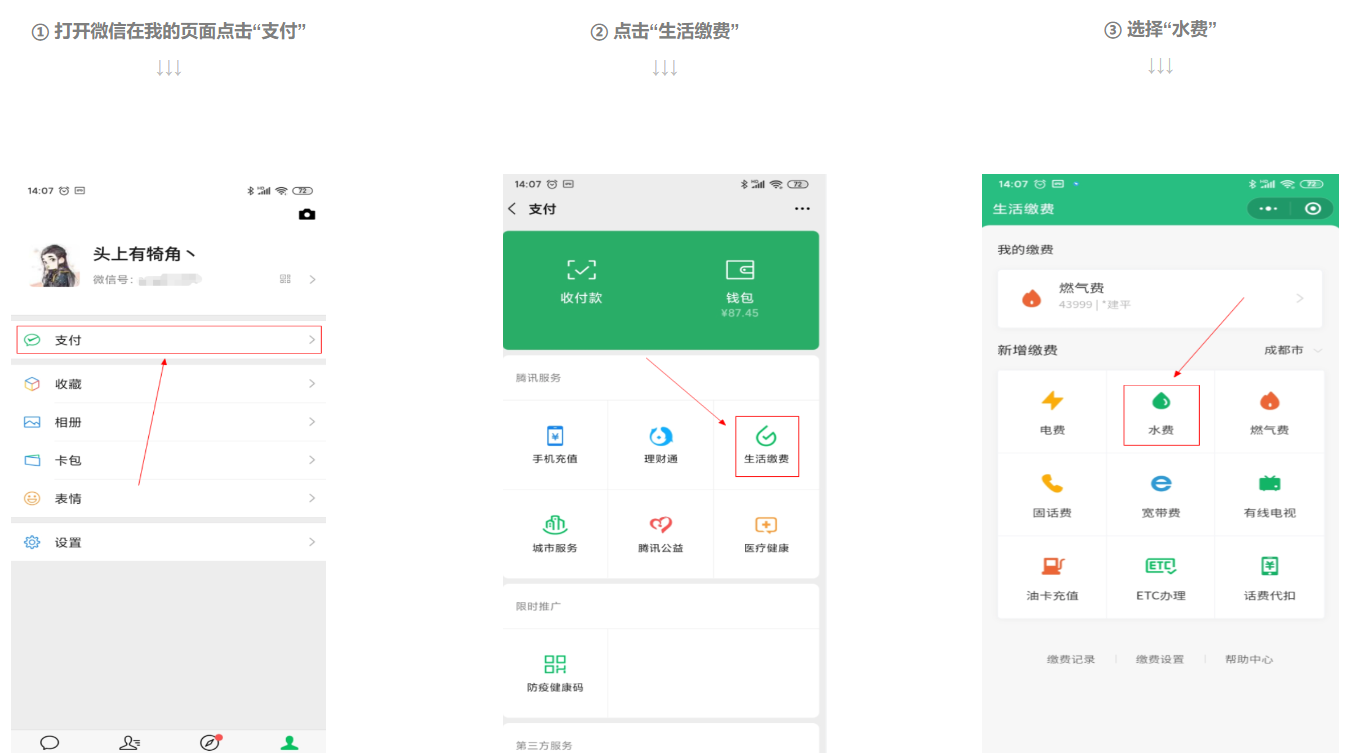This screenshot has height=753, width=1358.
Task: Open the profile QR code chevron
Action: click(x=312, y=280)
